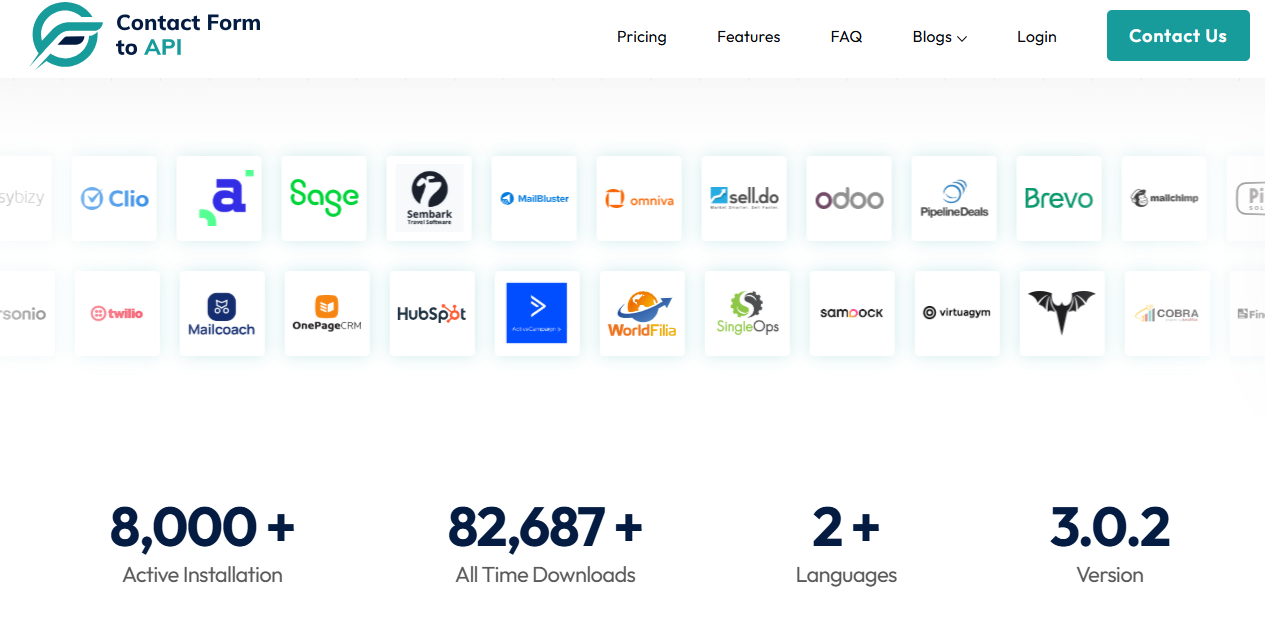1265x639 pixels.
Task: Click the Brevo logo card
Action: 1059,198
